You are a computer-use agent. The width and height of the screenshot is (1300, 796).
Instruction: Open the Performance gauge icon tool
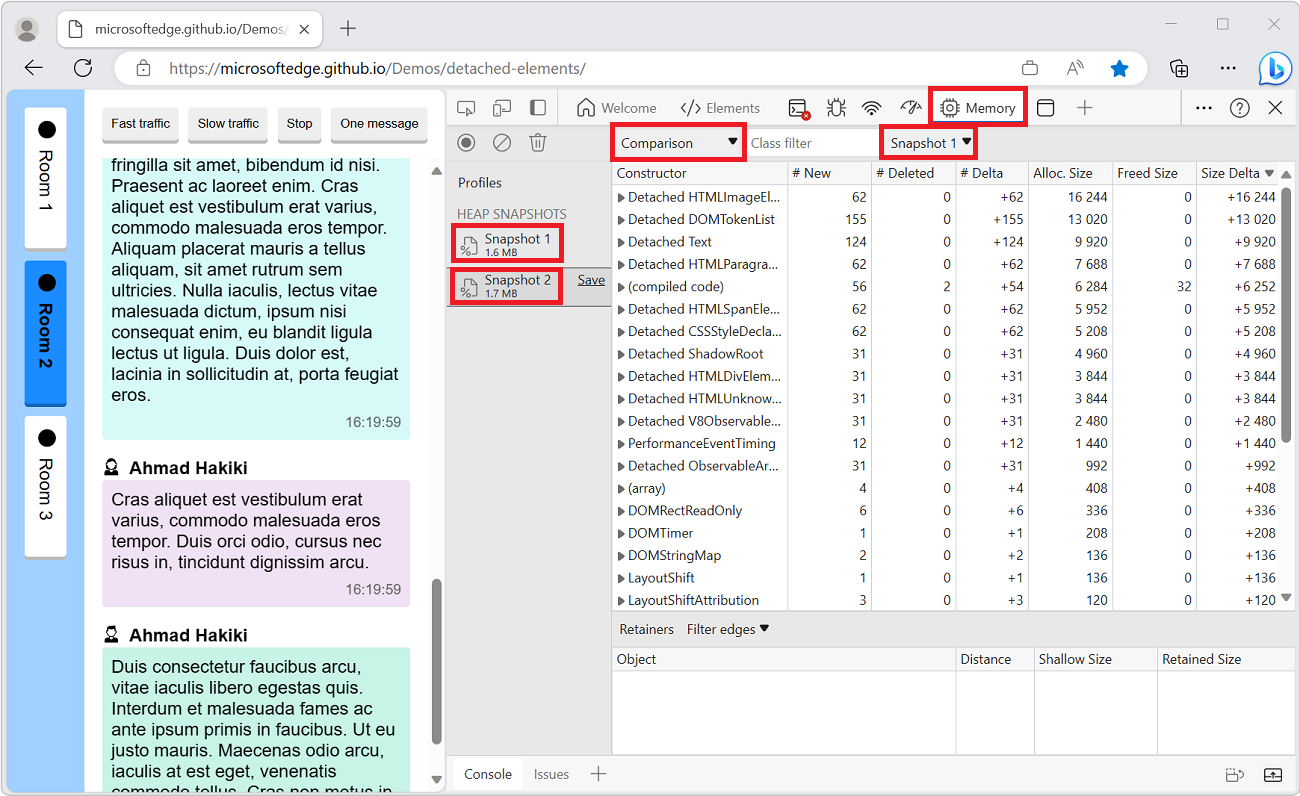point(909,108)
